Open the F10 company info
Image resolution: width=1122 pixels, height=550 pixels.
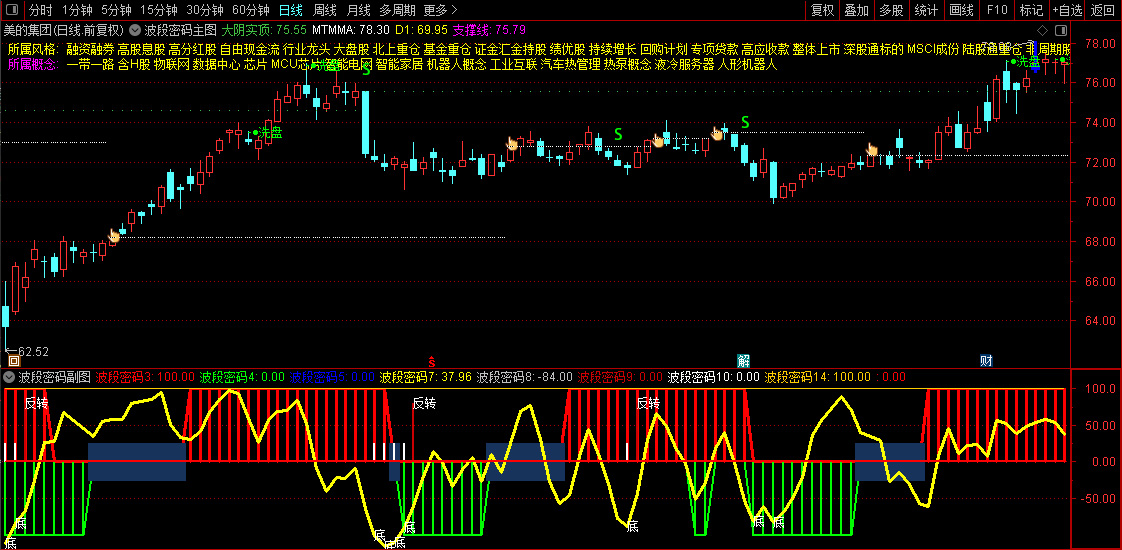coord(997,10)
